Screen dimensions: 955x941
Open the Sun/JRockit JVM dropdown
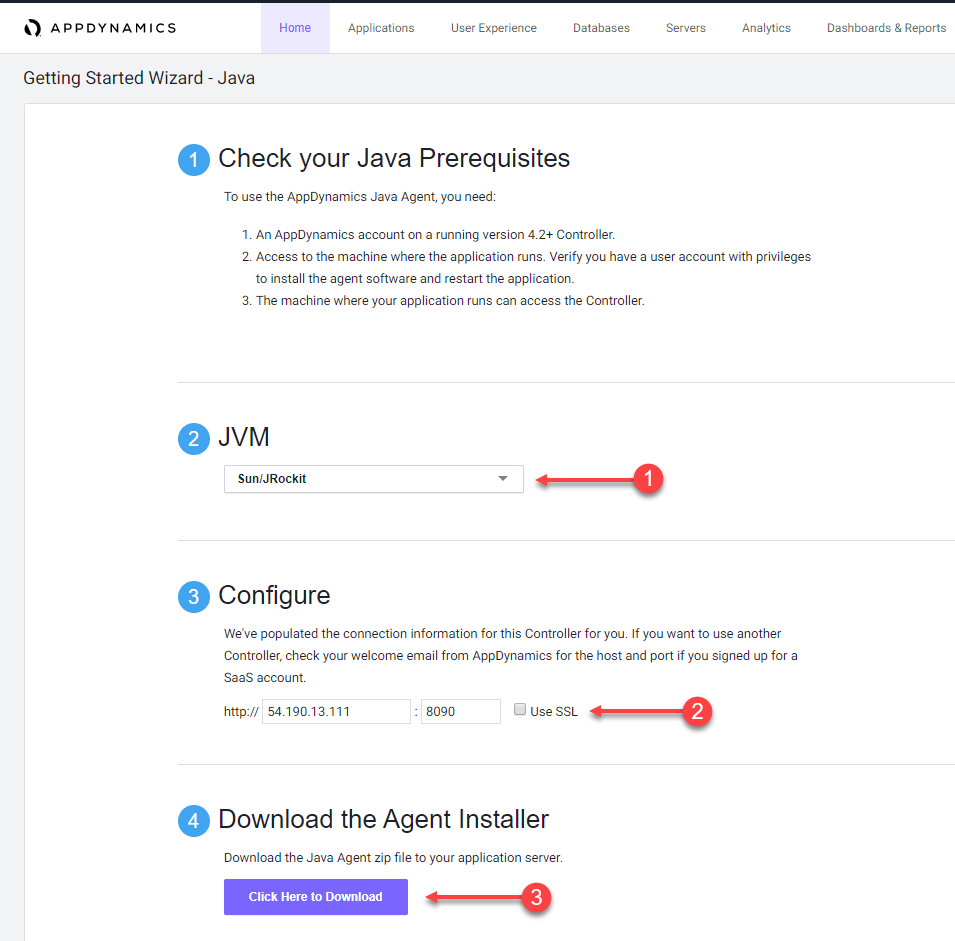(x=373, y=479)
